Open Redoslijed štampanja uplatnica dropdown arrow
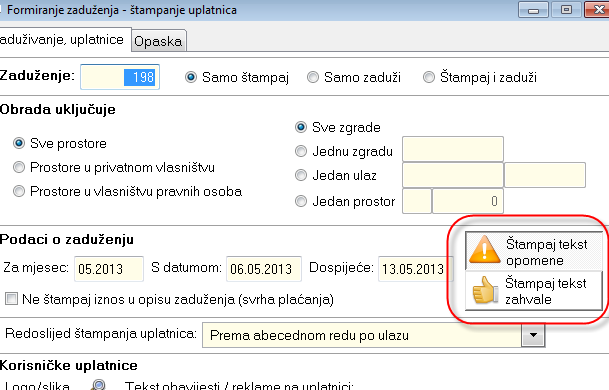The image size is (609, 390). 533,335
